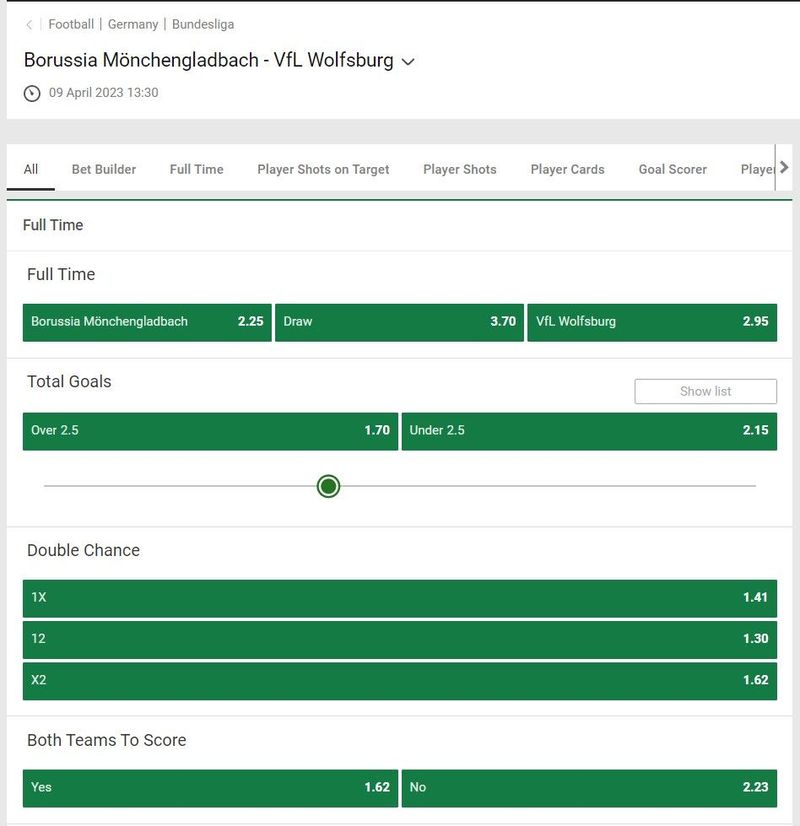Open the Bundesliga breadcrumb link

(x=203, y=24)
